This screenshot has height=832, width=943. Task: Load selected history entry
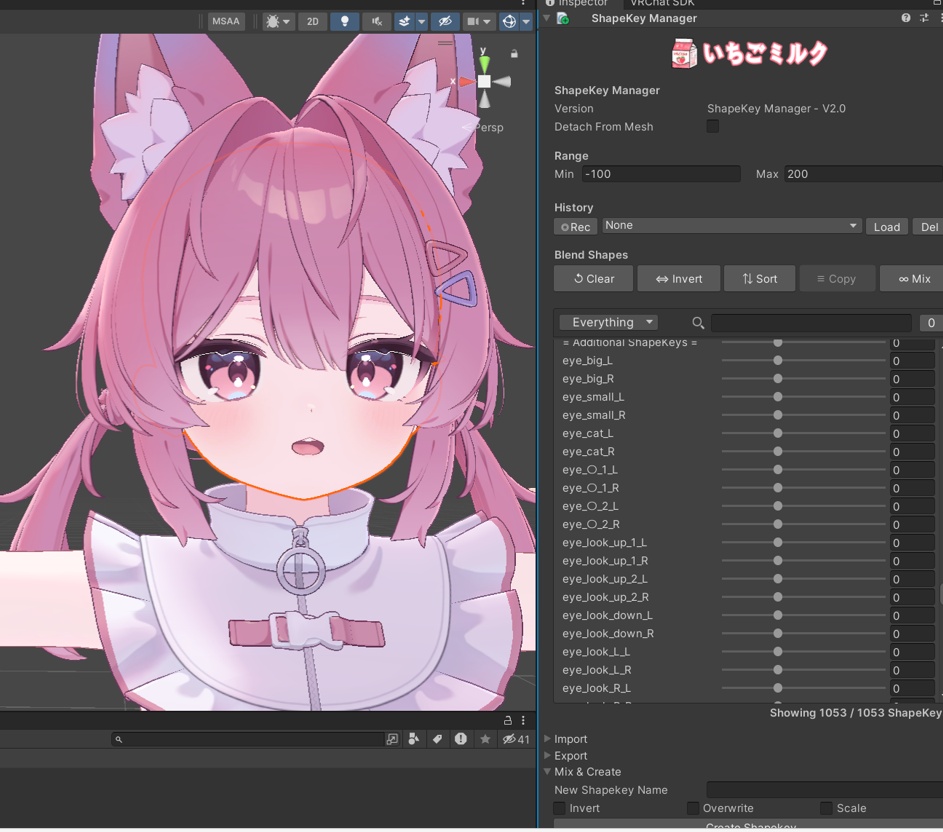pos(887,227)
